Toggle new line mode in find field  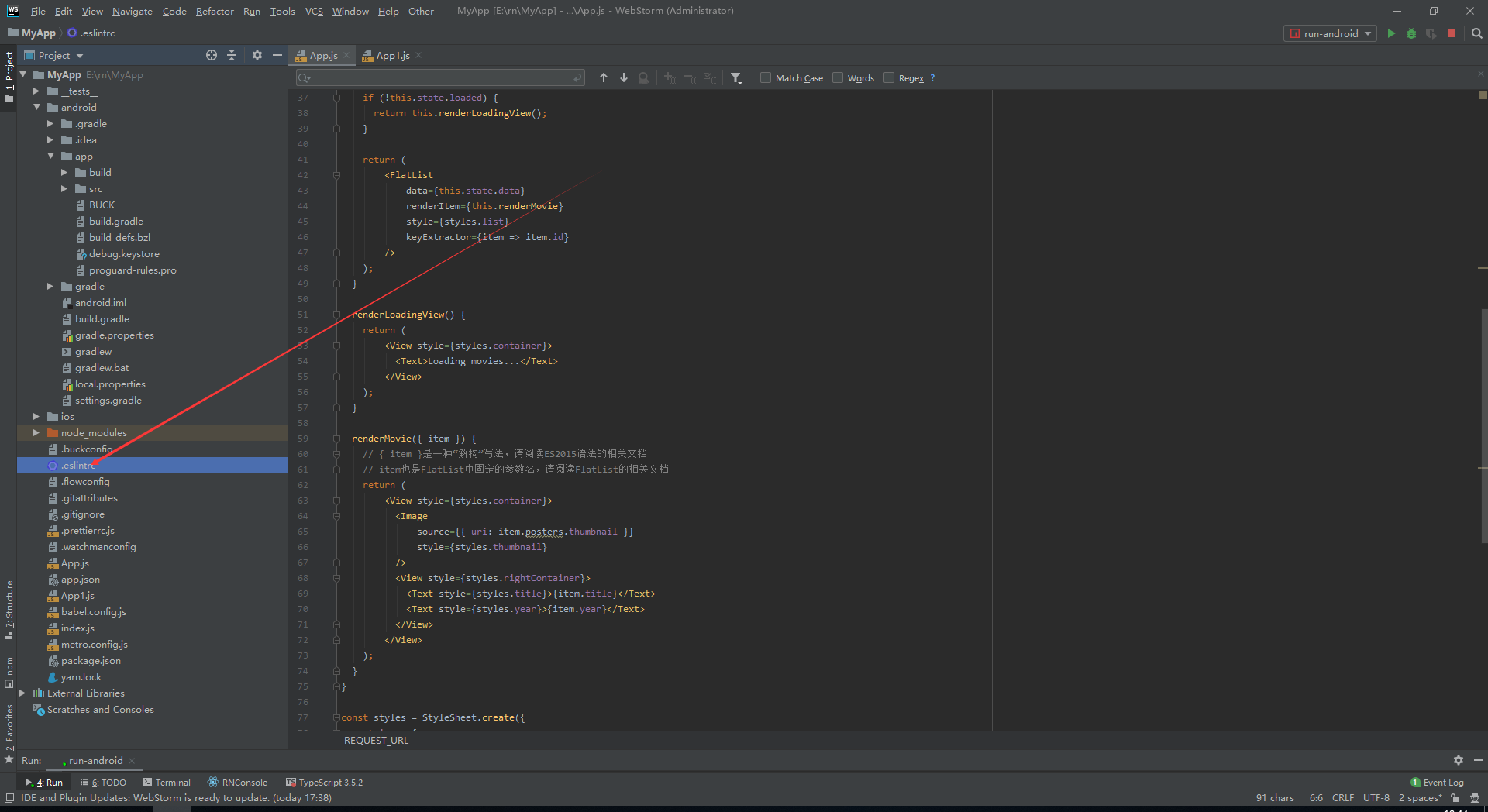tap(577, 77)
